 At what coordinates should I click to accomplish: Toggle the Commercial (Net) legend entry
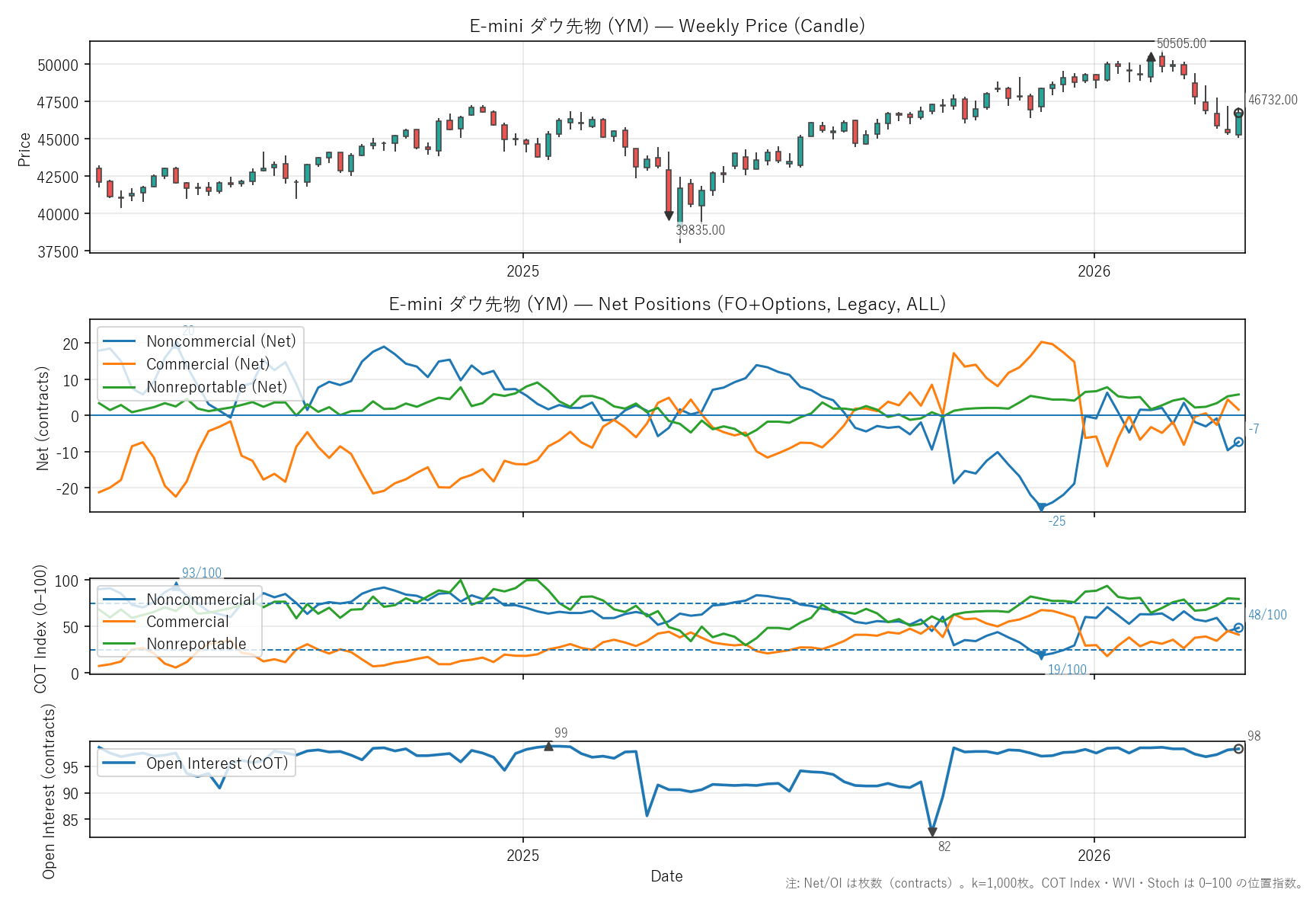coord(207,364)
